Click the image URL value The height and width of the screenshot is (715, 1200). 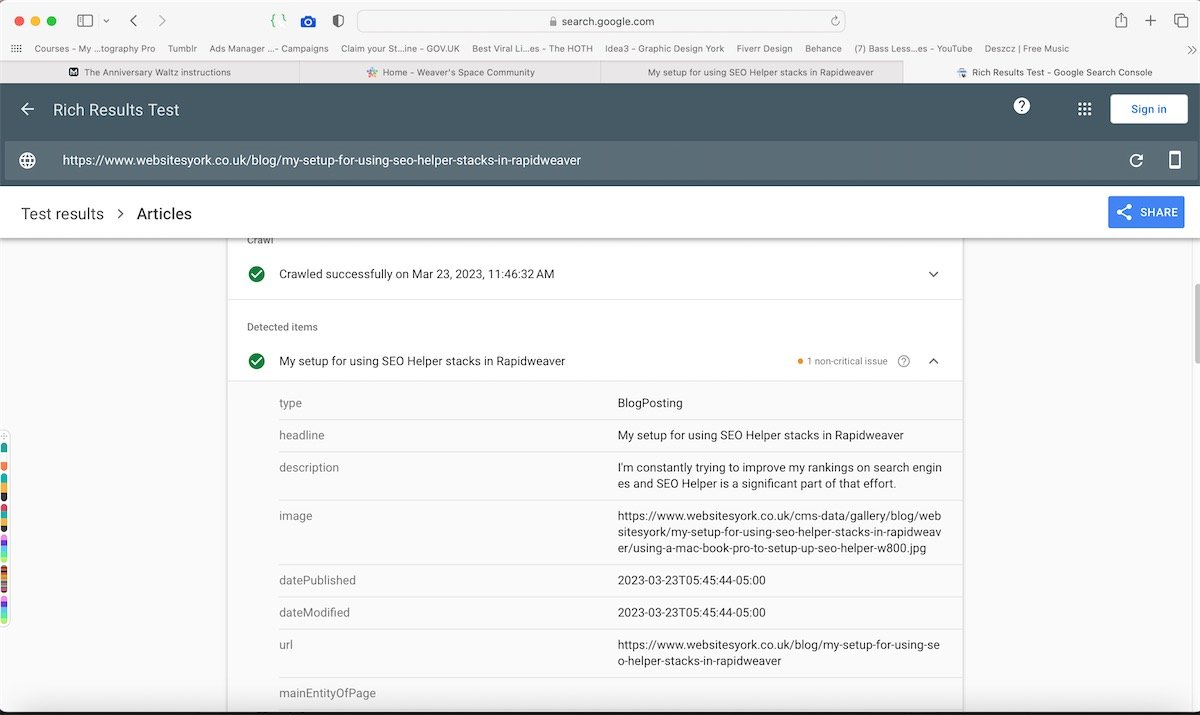pyautogui.click(x=780, y=532)
